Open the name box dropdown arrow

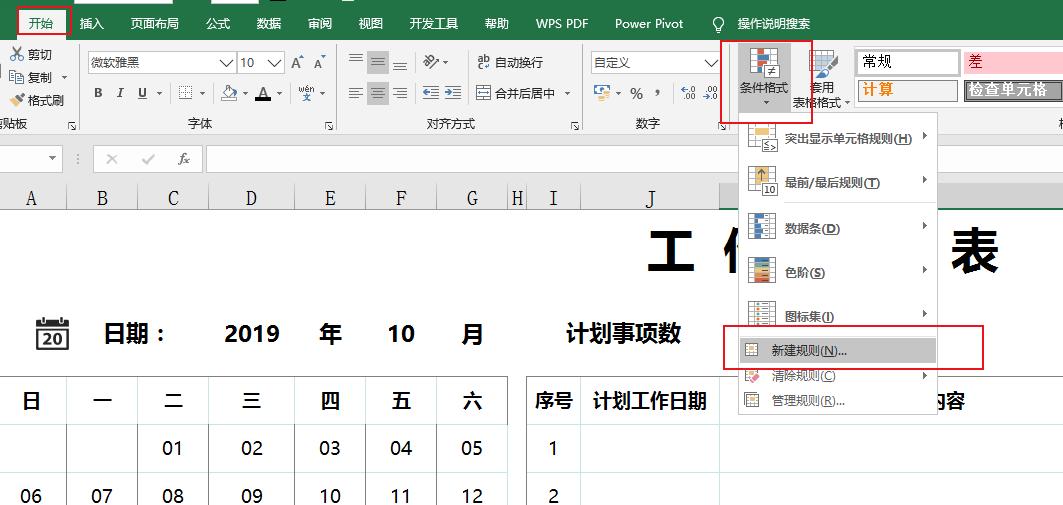pyautogui.click(x=52, y=159)
